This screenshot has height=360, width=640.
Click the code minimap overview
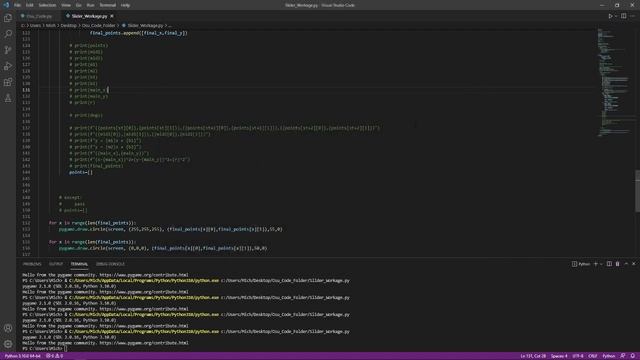pos(614,82)
